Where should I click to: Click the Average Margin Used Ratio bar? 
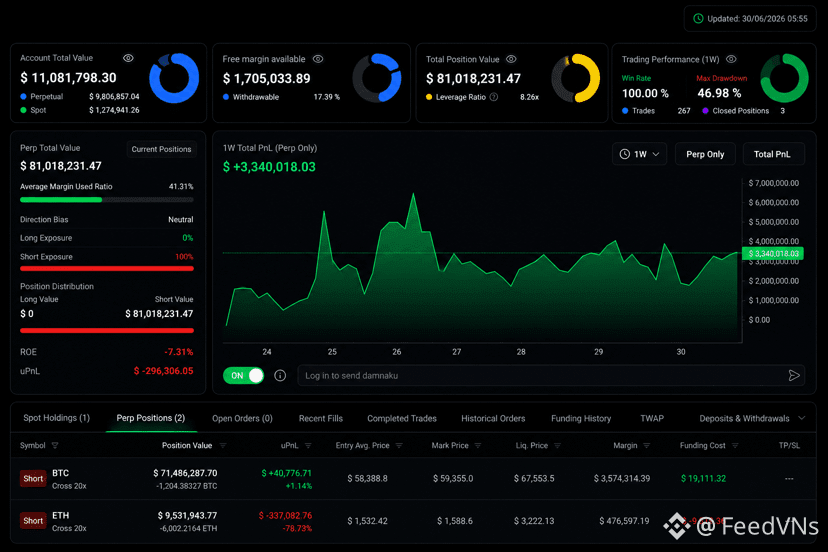107,200
